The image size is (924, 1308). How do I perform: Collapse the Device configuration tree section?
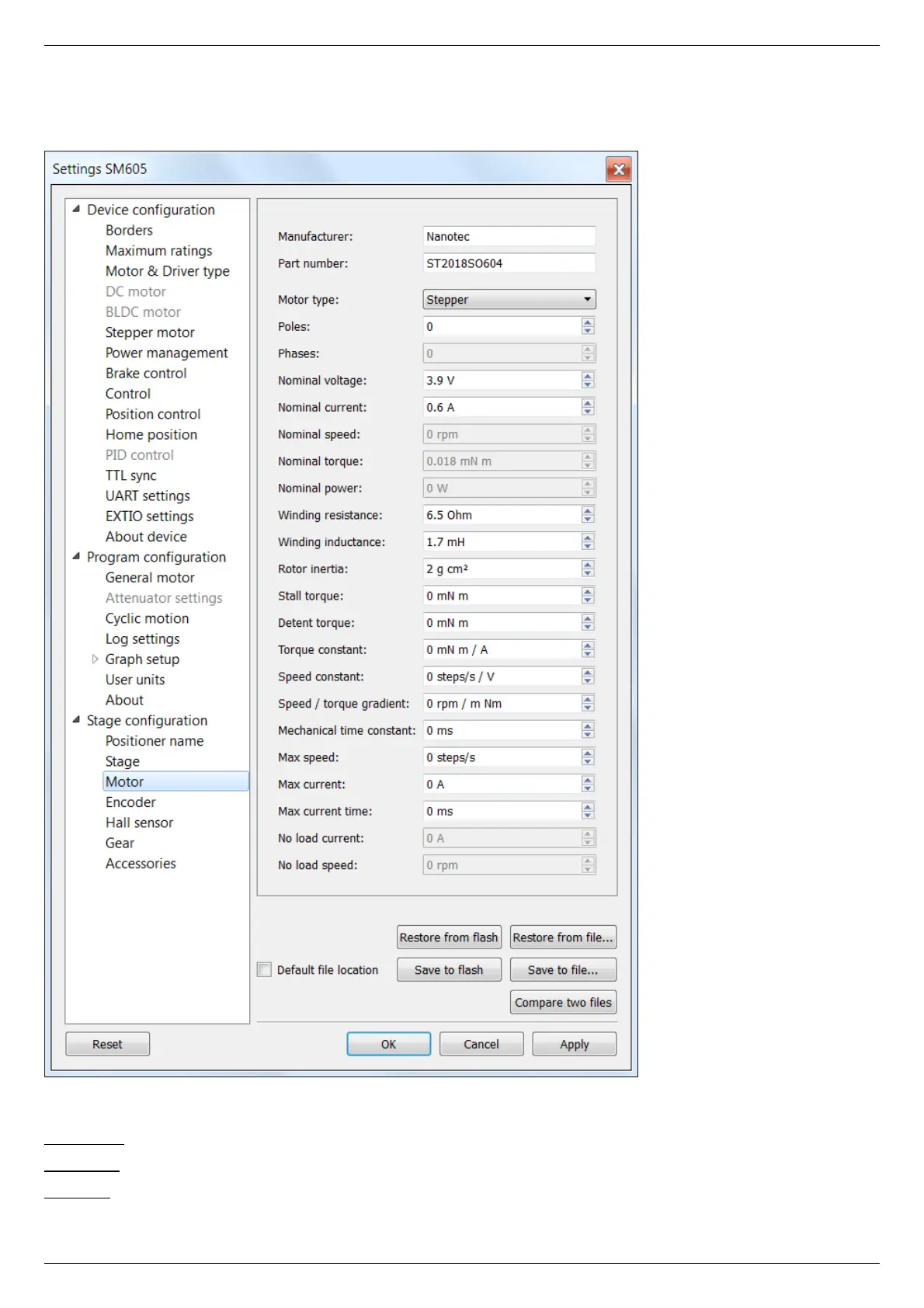pyautogui.click(x=76, y=209)
